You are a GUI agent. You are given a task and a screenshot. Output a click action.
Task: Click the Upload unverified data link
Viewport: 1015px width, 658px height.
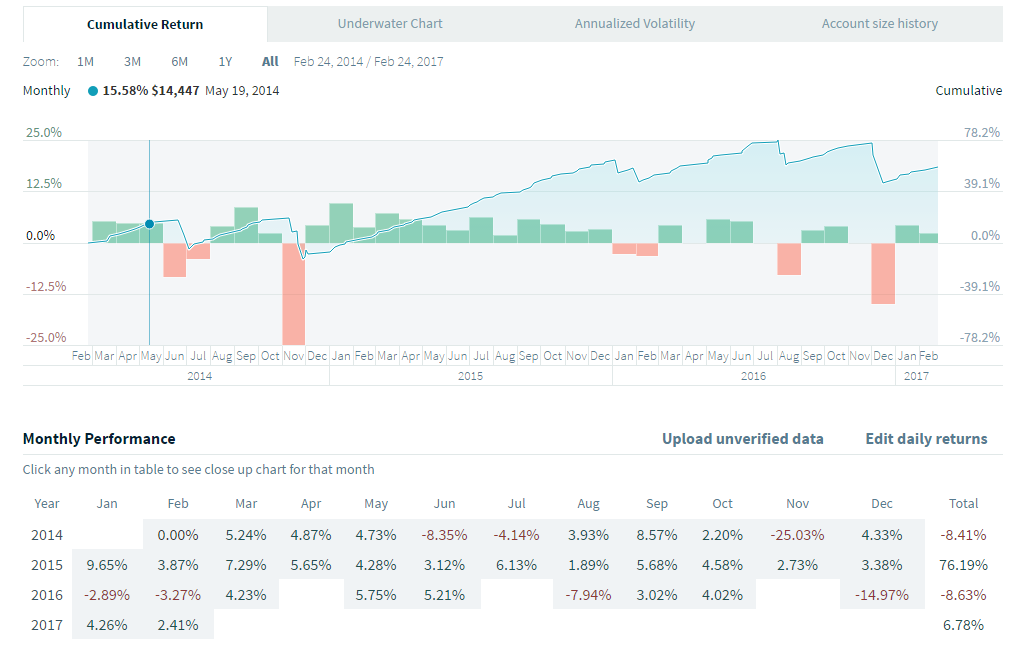click(742, 439)
